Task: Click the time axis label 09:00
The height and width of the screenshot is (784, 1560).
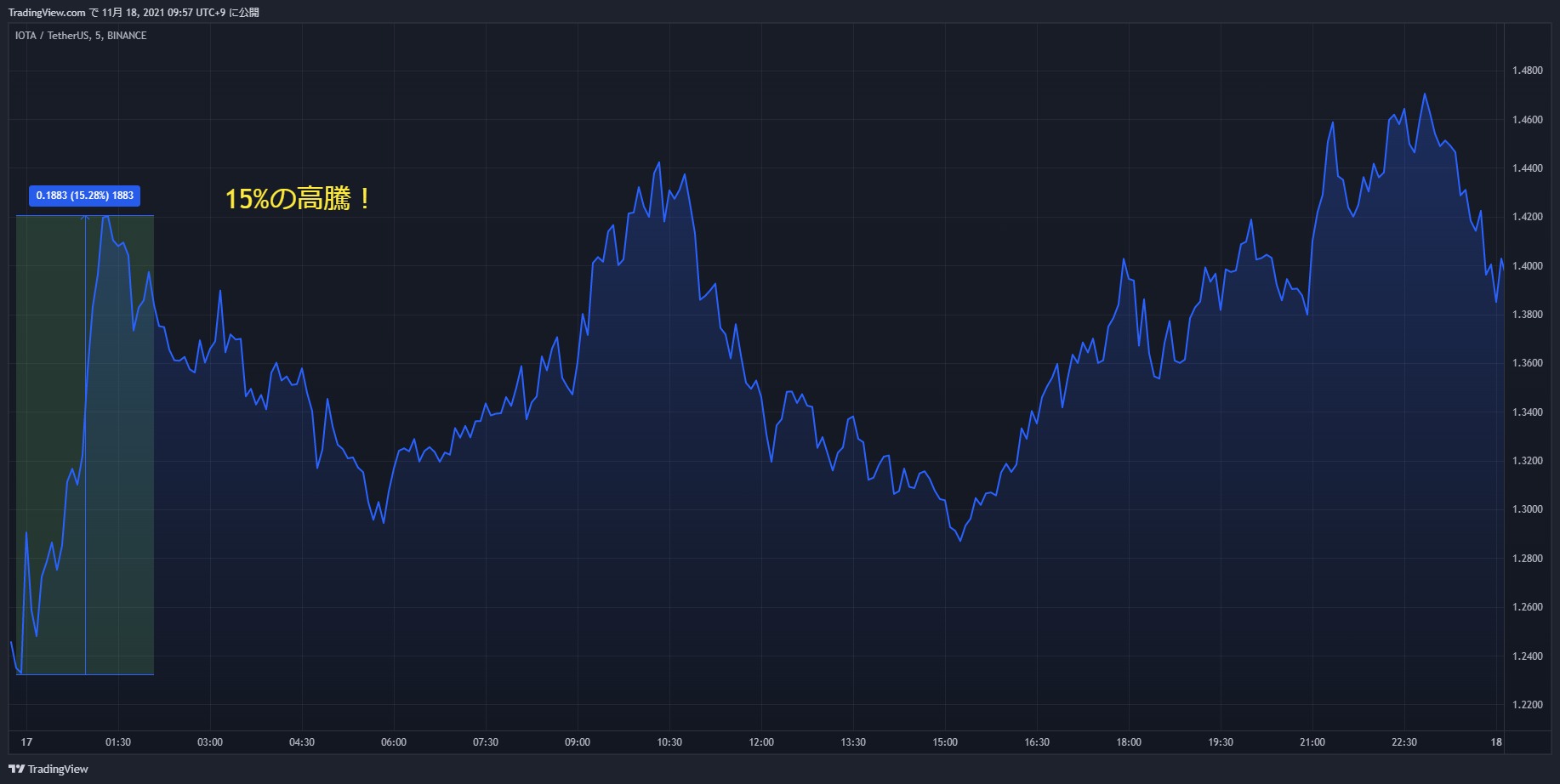Action: click(x=578, y=742)
